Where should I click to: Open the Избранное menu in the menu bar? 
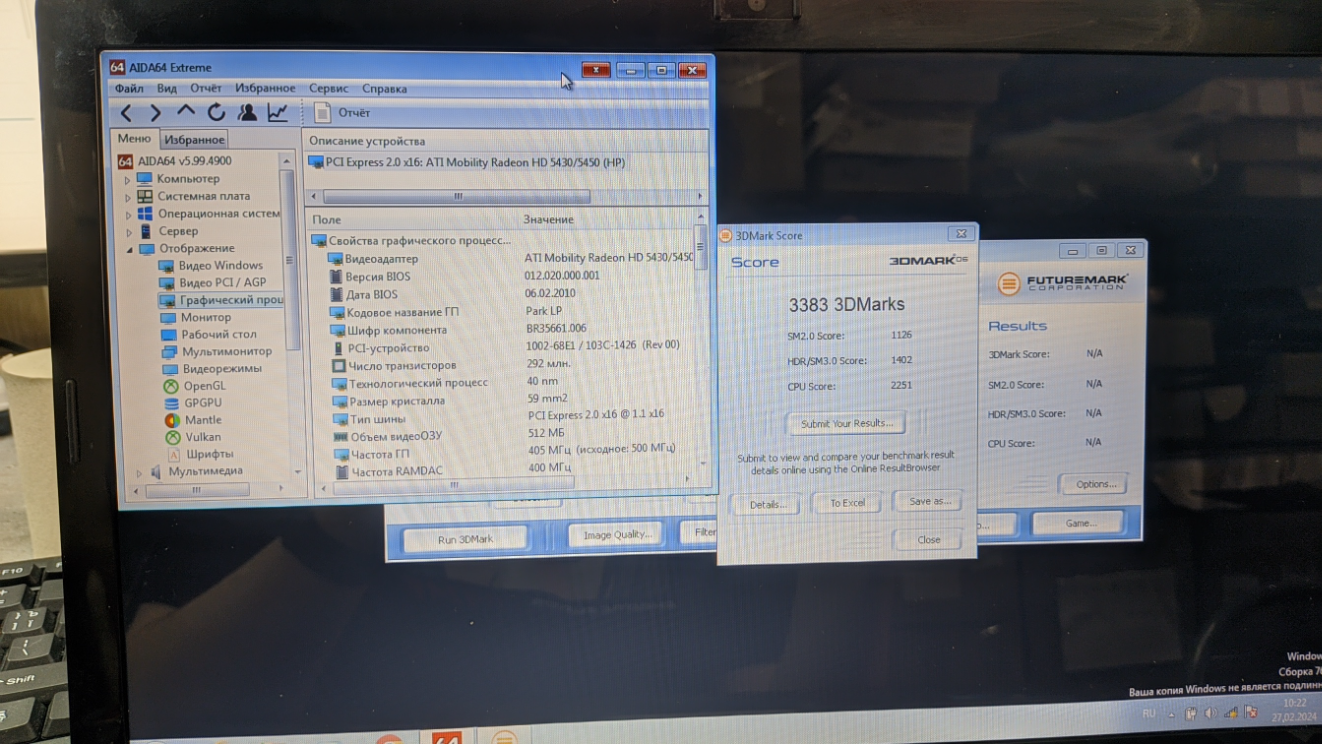(x=265, y=89)
